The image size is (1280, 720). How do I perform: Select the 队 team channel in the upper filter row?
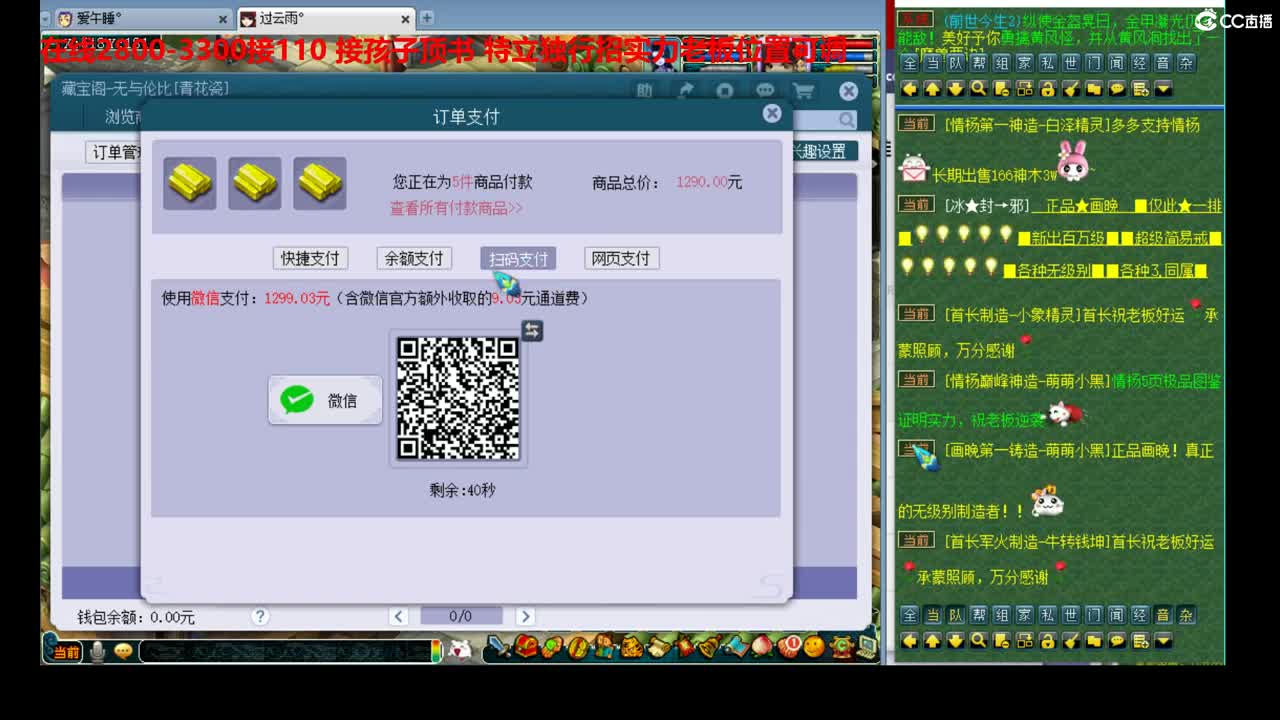(x=955, y=62)
